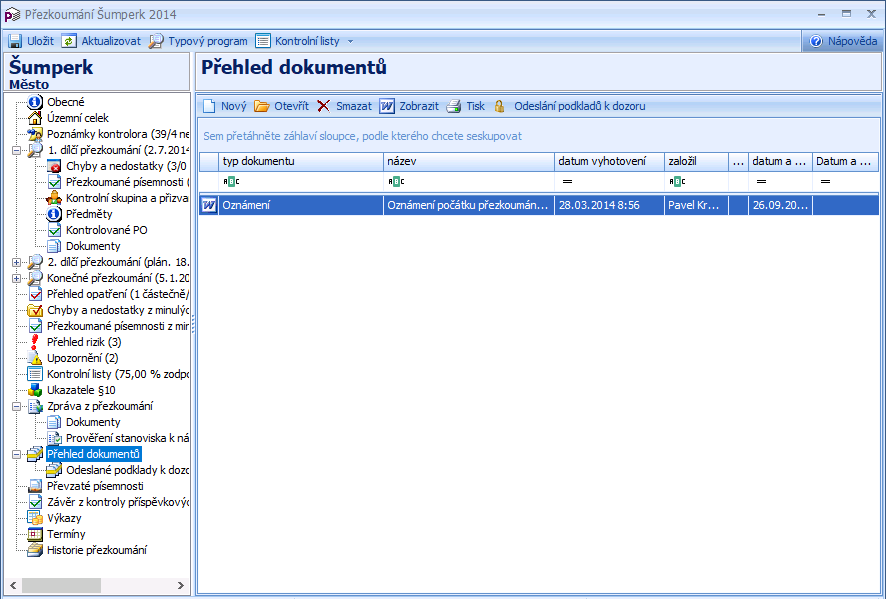The height and width of the screenshot is (599, 886).
Task: Expand the 2. dílčí přezkoumání node
Action: coord(16,262)
